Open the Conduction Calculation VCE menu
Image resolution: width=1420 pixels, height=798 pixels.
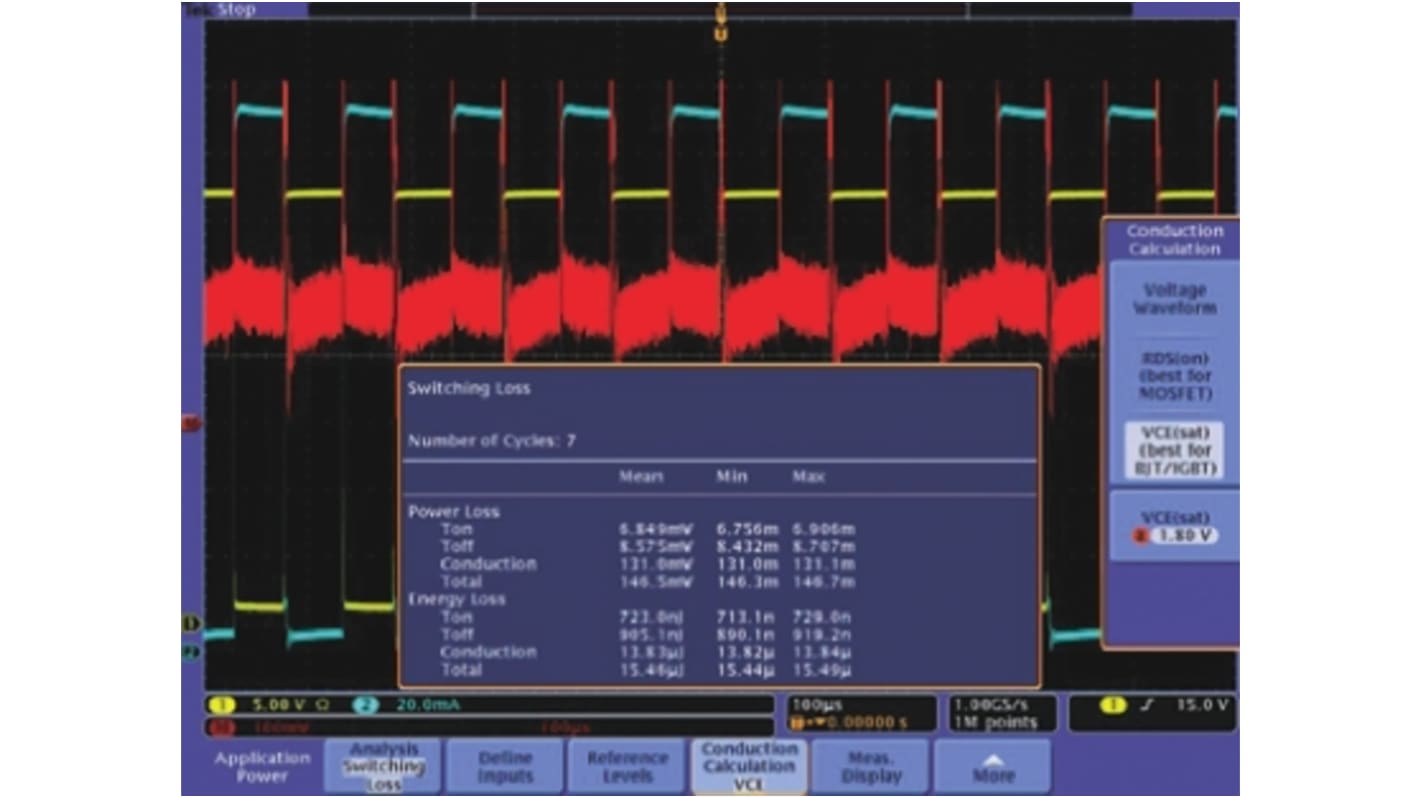click(748, 765)
